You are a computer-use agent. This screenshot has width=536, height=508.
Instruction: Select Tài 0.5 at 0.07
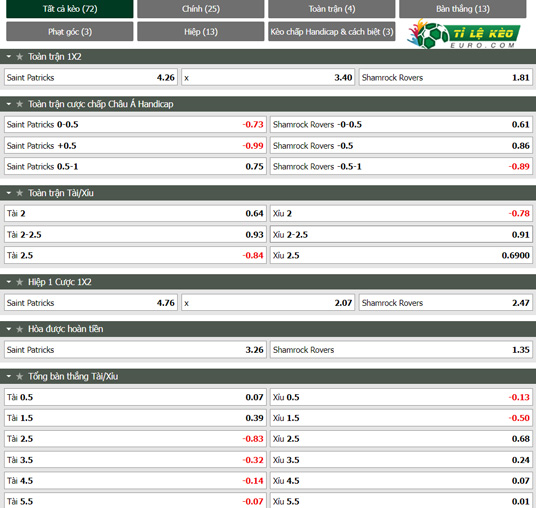(135, 397)
